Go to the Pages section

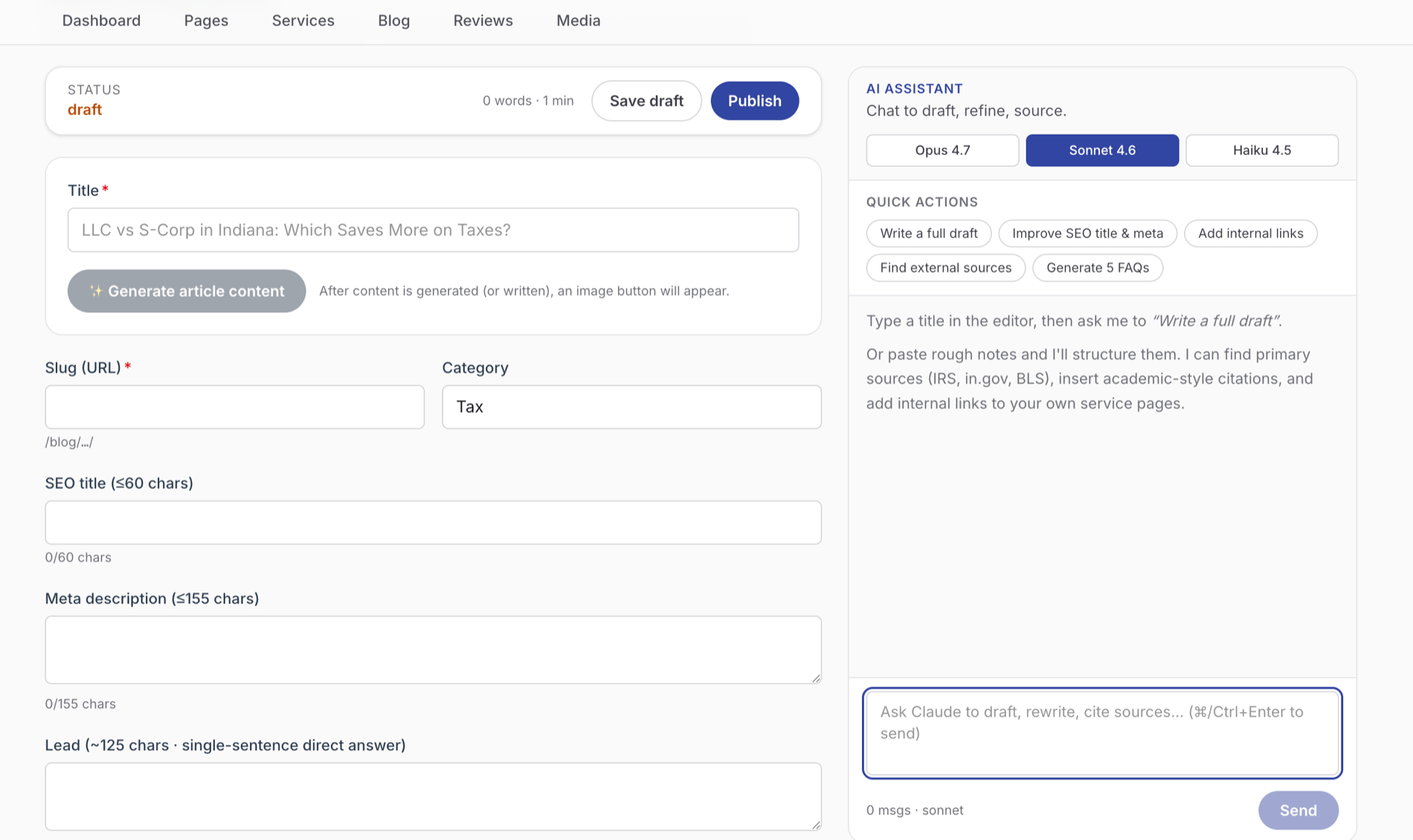(x=206, y=21)
